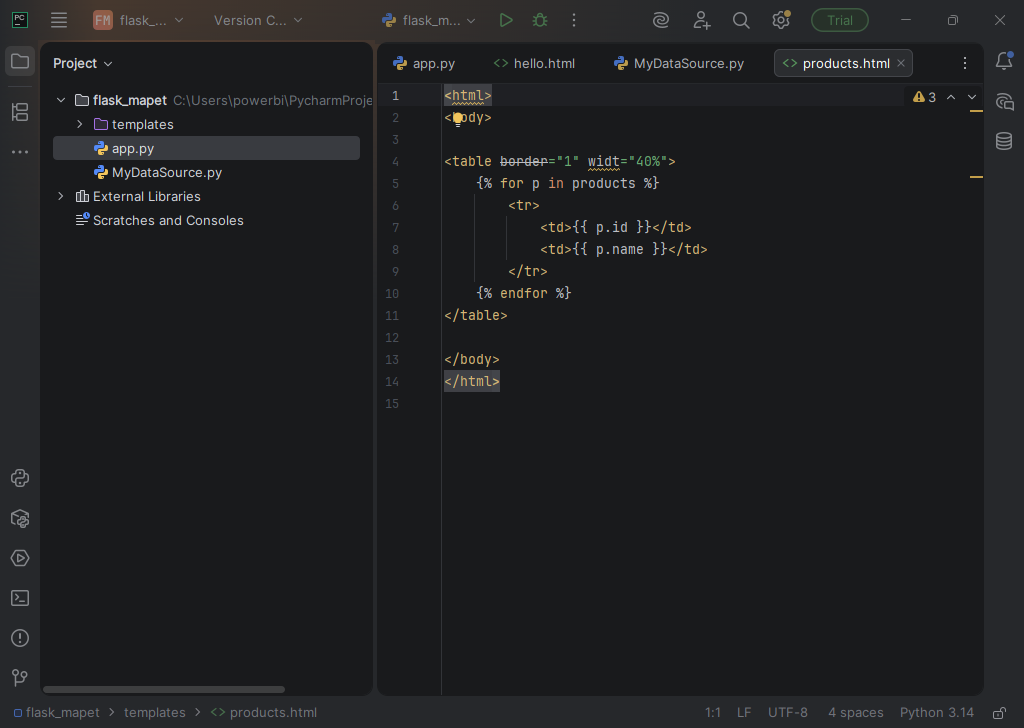Open the Terminal tool window
This screenshot has width=1024, height=728.
[20, 598]
